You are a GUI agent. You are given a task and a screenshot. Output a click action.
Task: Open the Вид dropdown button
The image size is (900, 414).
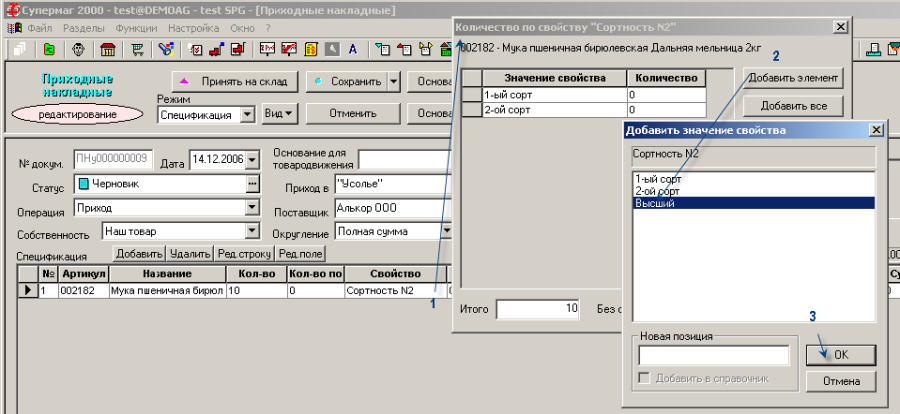tap(280, 114)
